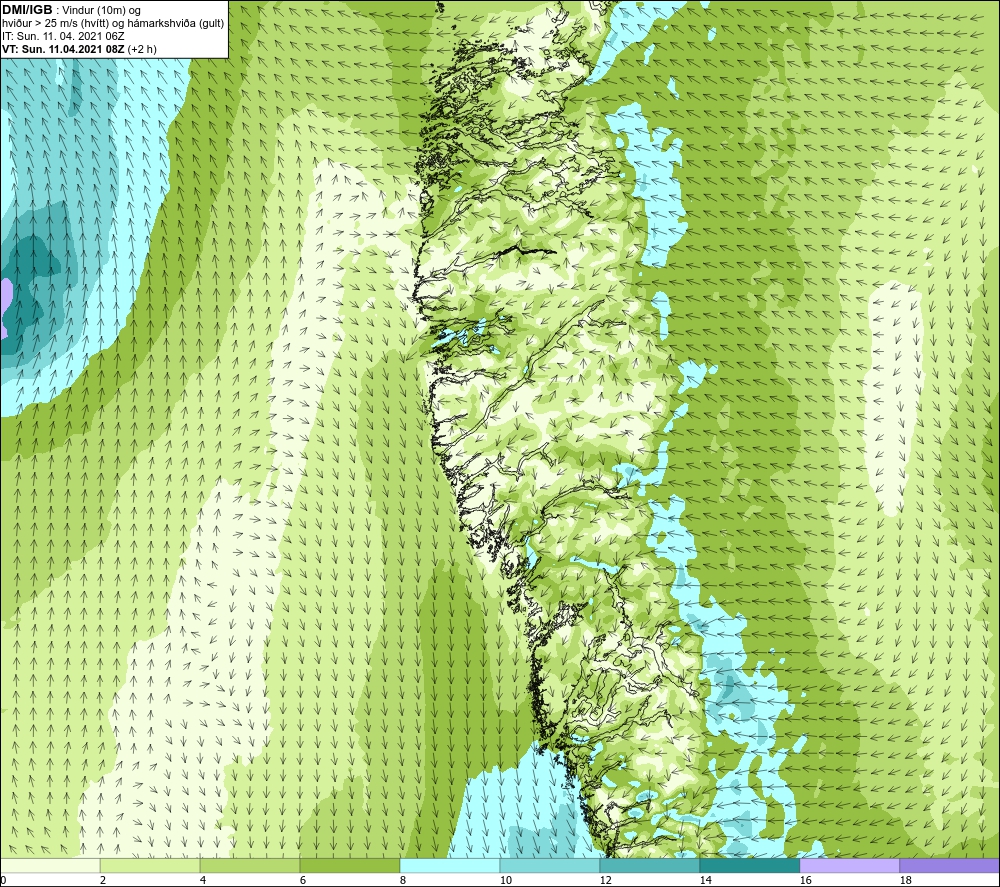Image resolution: width=1000 pixels, height=887 pixels.
Task: Click the scale label '12'
Action: pos(606,881)
